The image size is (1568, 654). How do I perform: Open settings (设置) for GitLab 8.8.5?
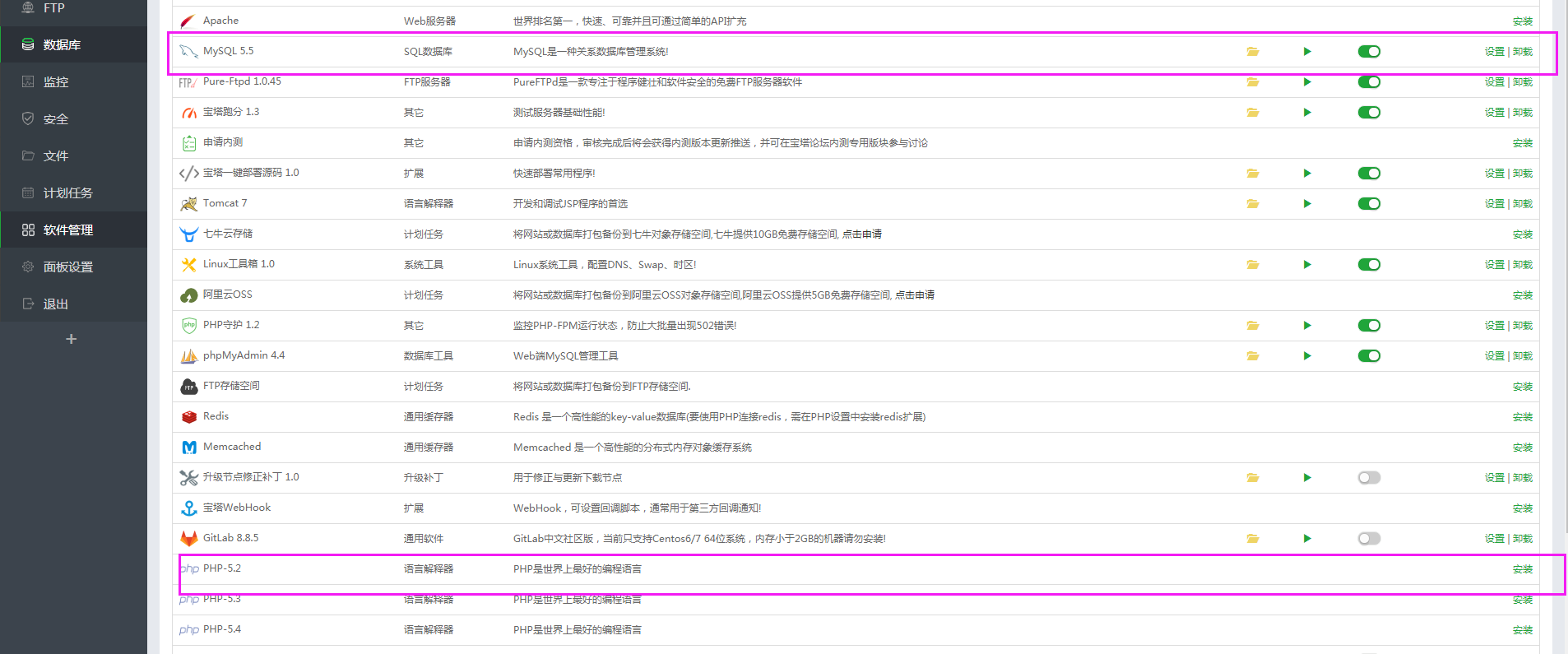click(1494, 539)
